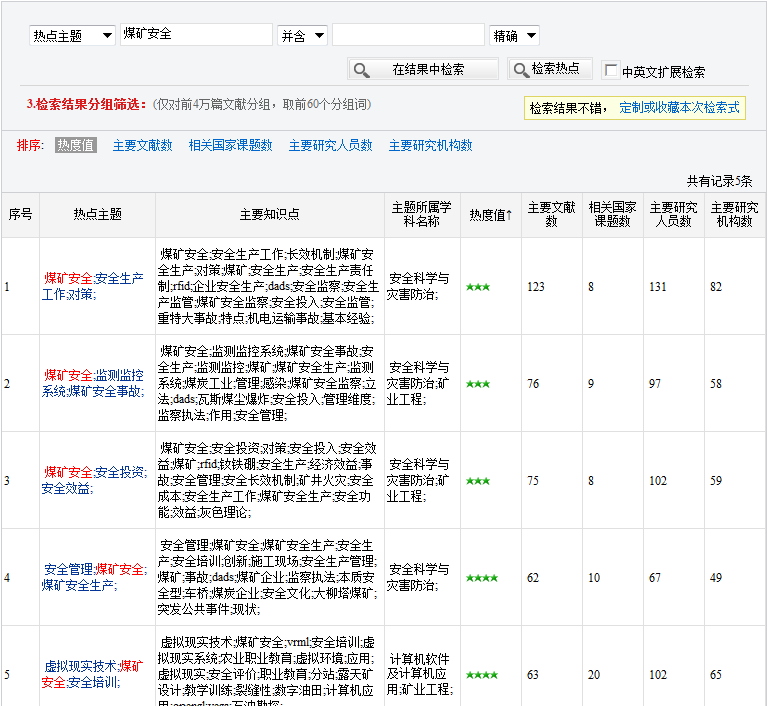The image size is (770, 706).
Task: Click the 主要文献数 value 123
Action: coord(536,287)
